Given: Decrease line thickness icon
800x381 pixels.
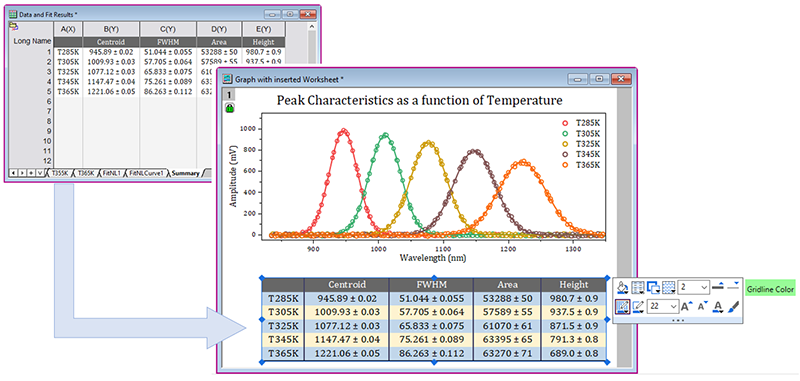Looking at the screenshot, I should coord(733,286).
